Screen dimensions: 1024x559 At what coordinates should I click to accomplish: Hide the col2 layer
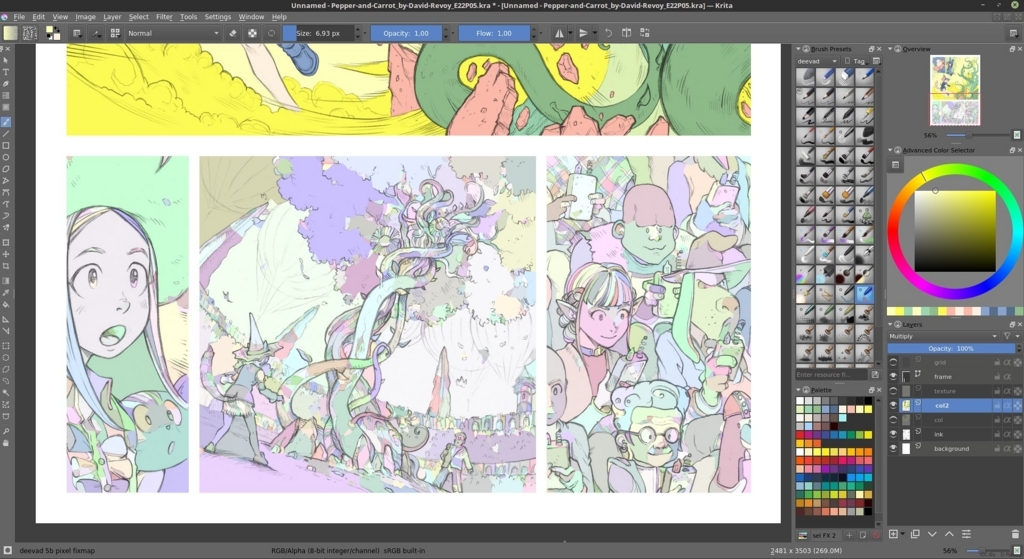(893, 406)
